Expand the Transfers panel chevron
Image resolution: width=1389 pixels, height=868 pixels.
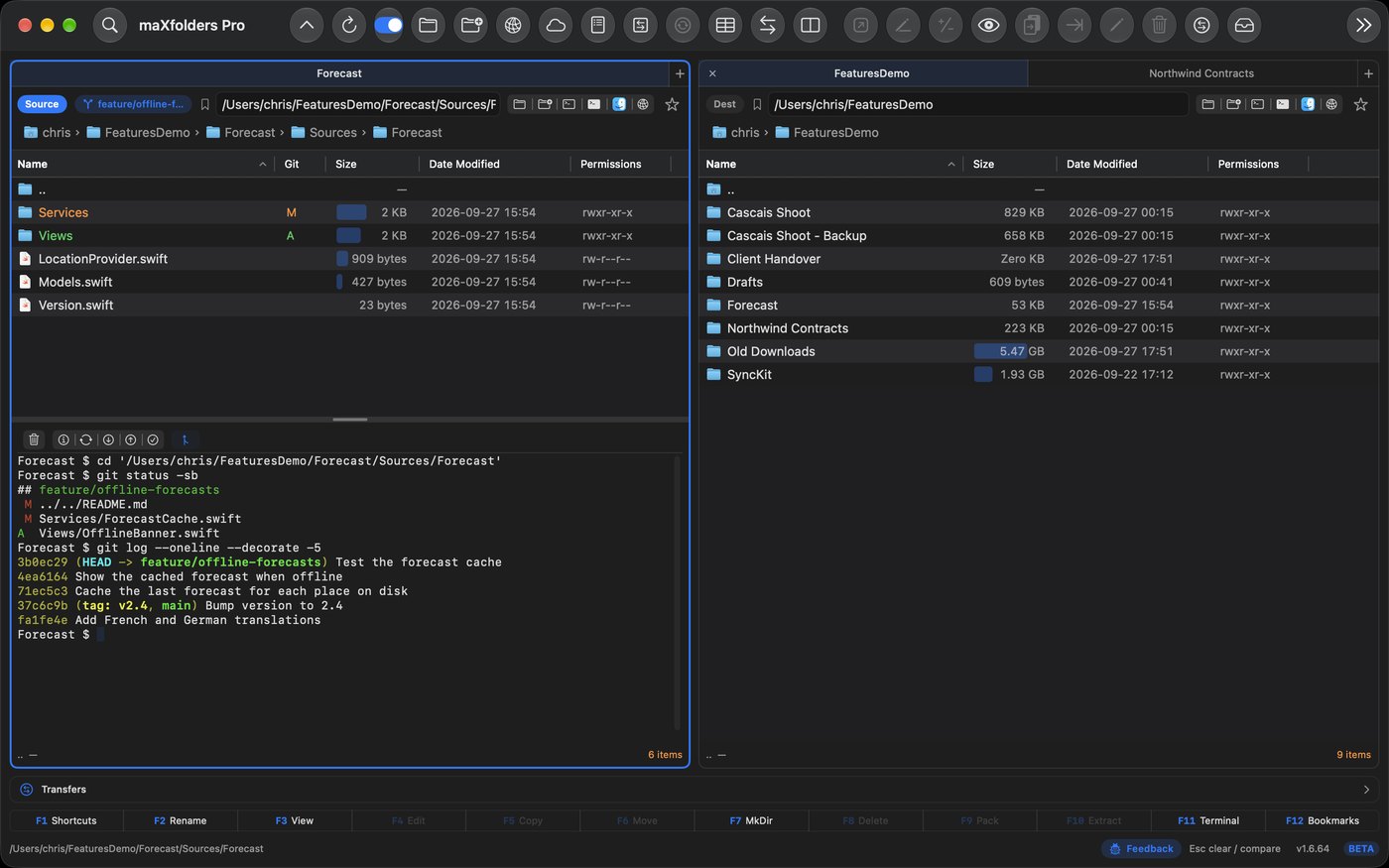pos(1366,790)
